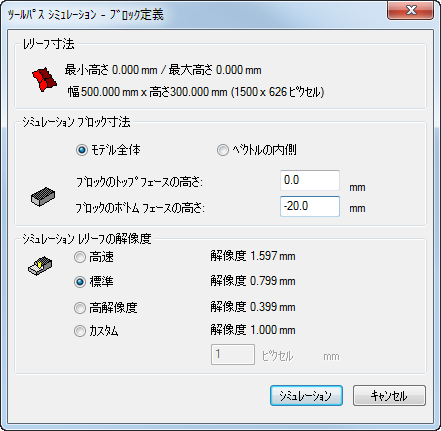This screenshot has height=431, width=441.
Task: Click the red relief dimensions icon
Action: [44, 80]
